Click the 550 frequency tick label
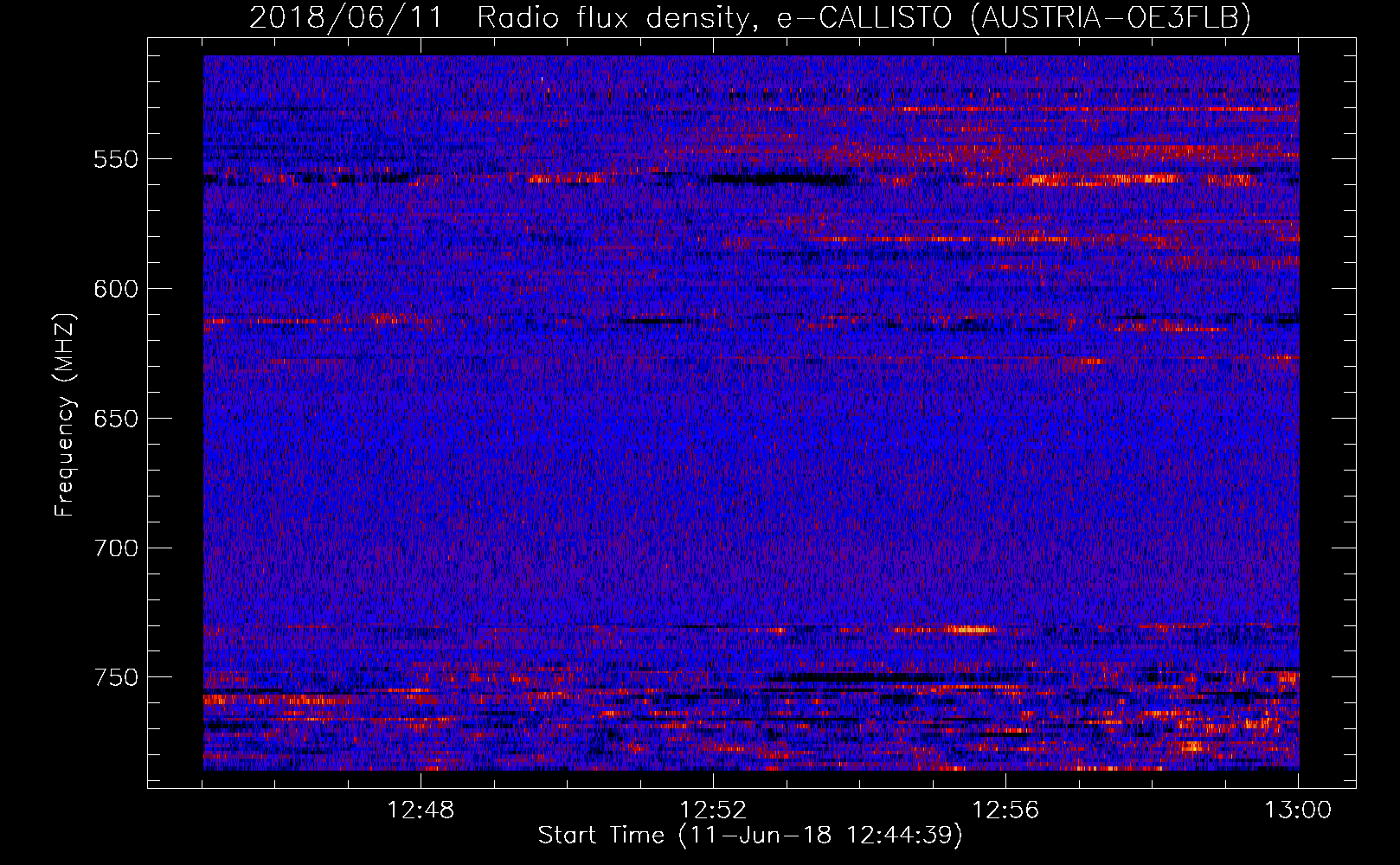This screenshot has height=865, width=1400. point(116,159)
